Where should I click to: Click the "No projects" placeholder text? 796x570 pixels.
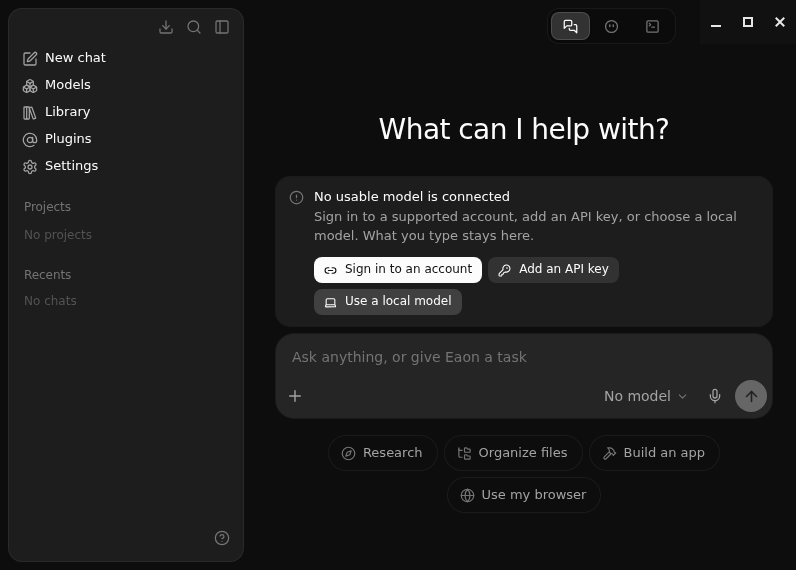tap(58, 235)
